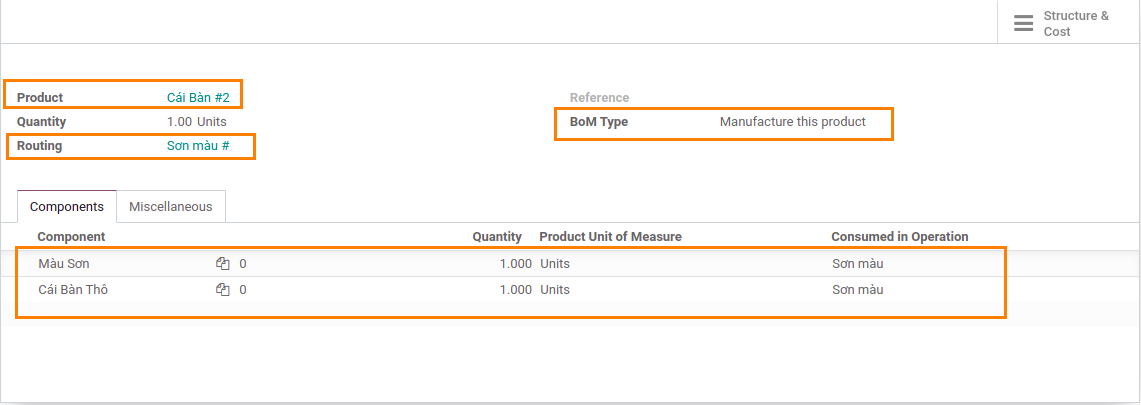Click the 1.00 Units quantity field
1141x405 pixels.
click(x=197, y=122)
